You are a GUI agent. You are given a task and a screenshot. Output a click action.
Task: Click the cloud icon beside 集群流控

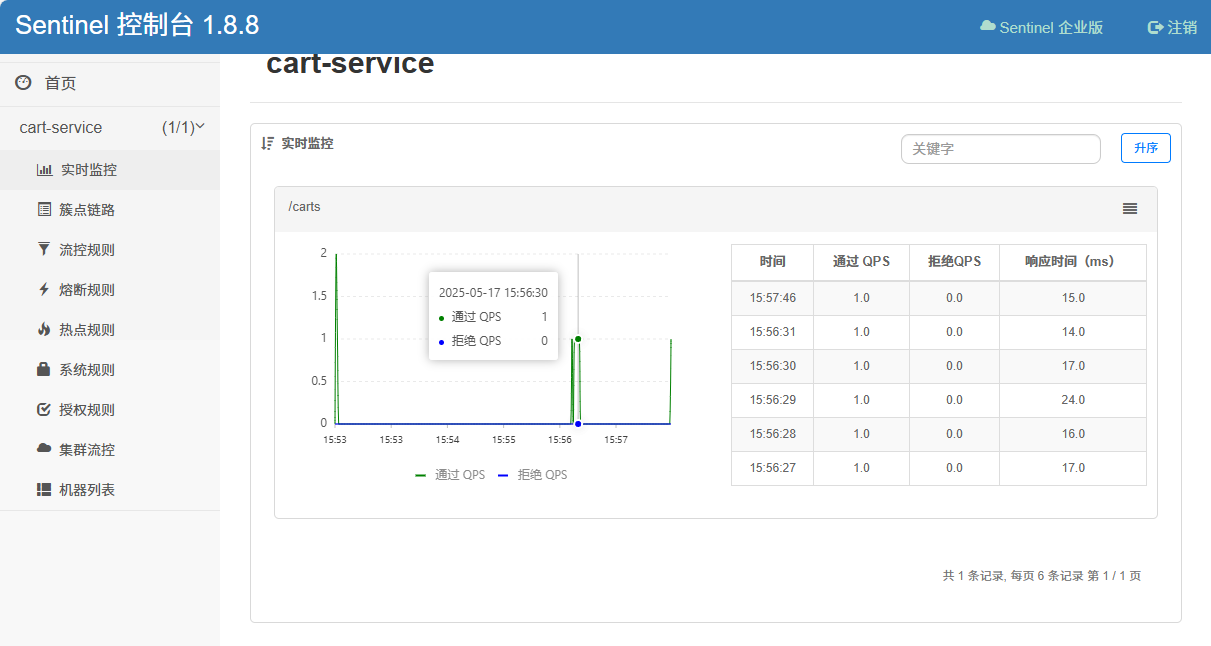tap(44, 449)
